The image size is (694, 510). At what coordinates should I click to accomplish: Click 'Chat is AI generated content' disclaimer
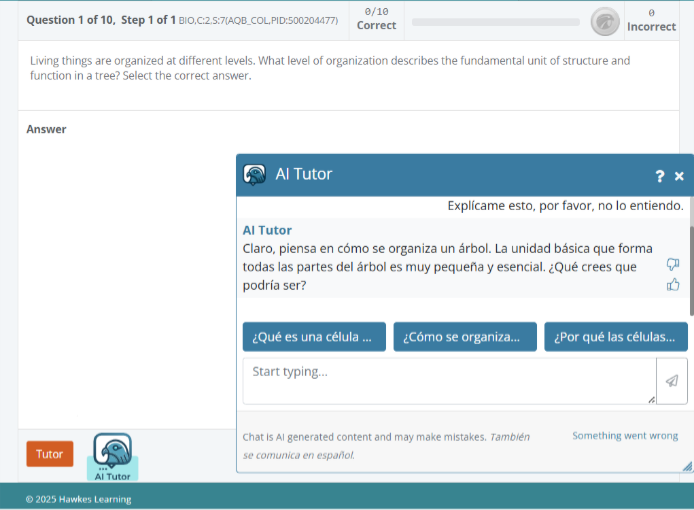pyautogui.click(x=386, y=446)
